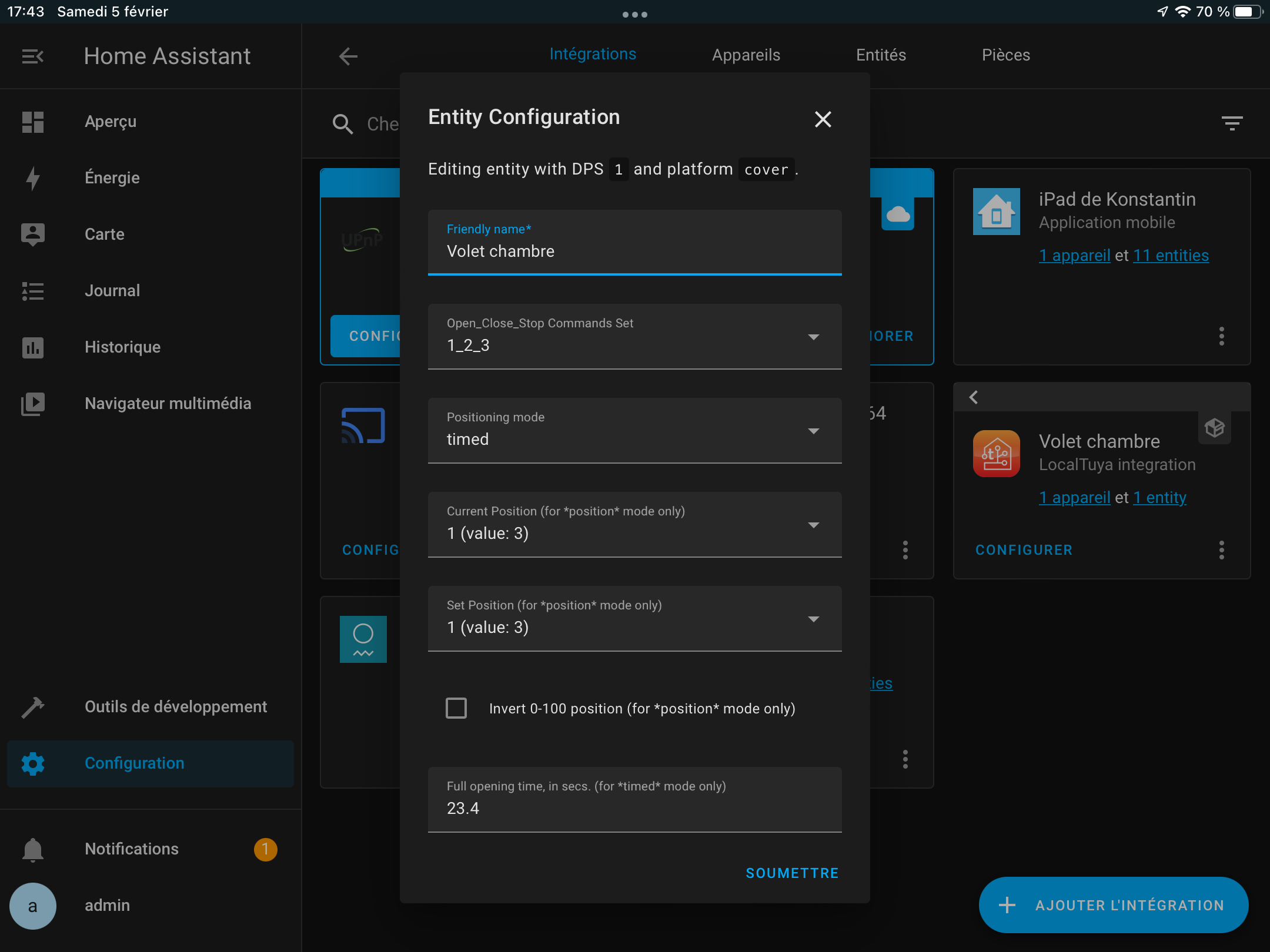This screenshot has height=952, width=1270.
Task: Close the Entity Configuration dialog
Action: 823,119
